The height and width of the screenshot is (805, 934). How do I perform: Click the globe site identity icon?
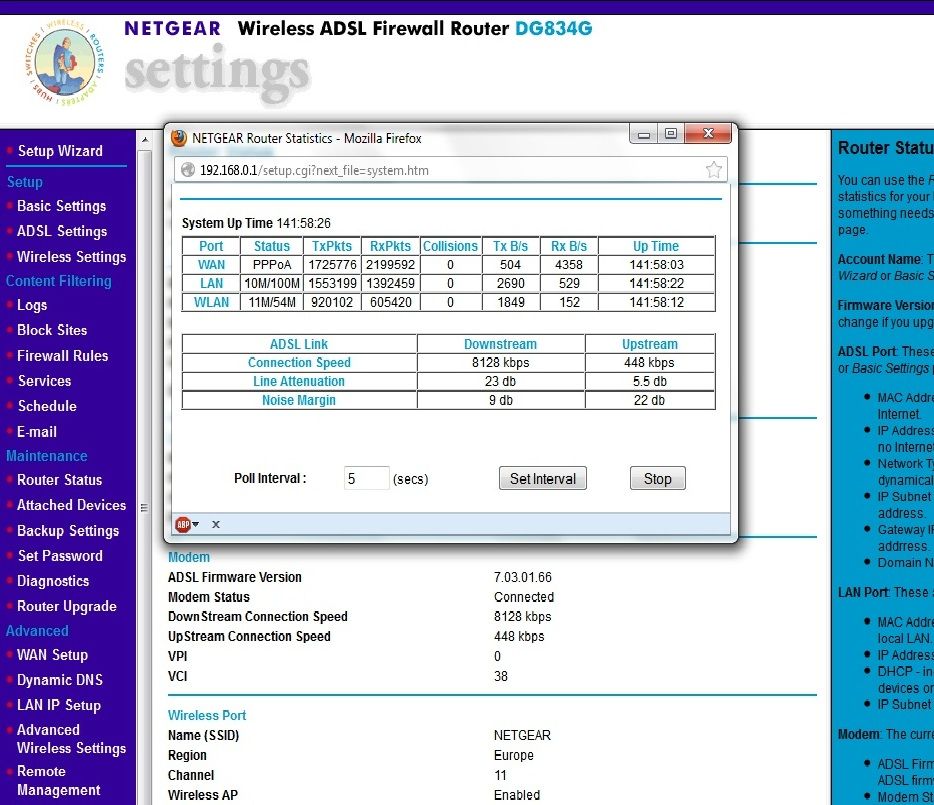[188, 170]
